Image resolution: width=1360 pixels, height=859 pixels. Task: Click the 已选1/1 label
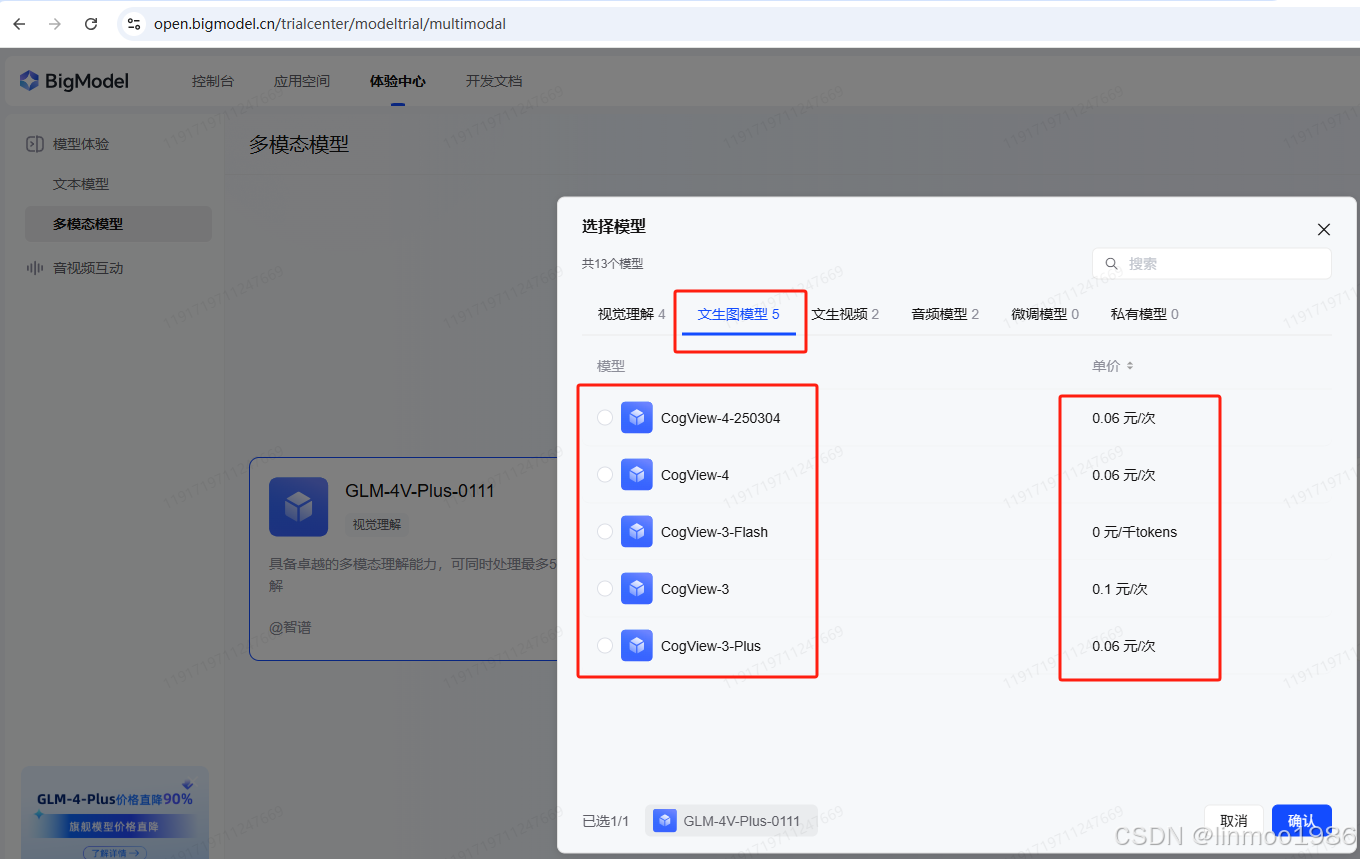click(x=606, y=821)
